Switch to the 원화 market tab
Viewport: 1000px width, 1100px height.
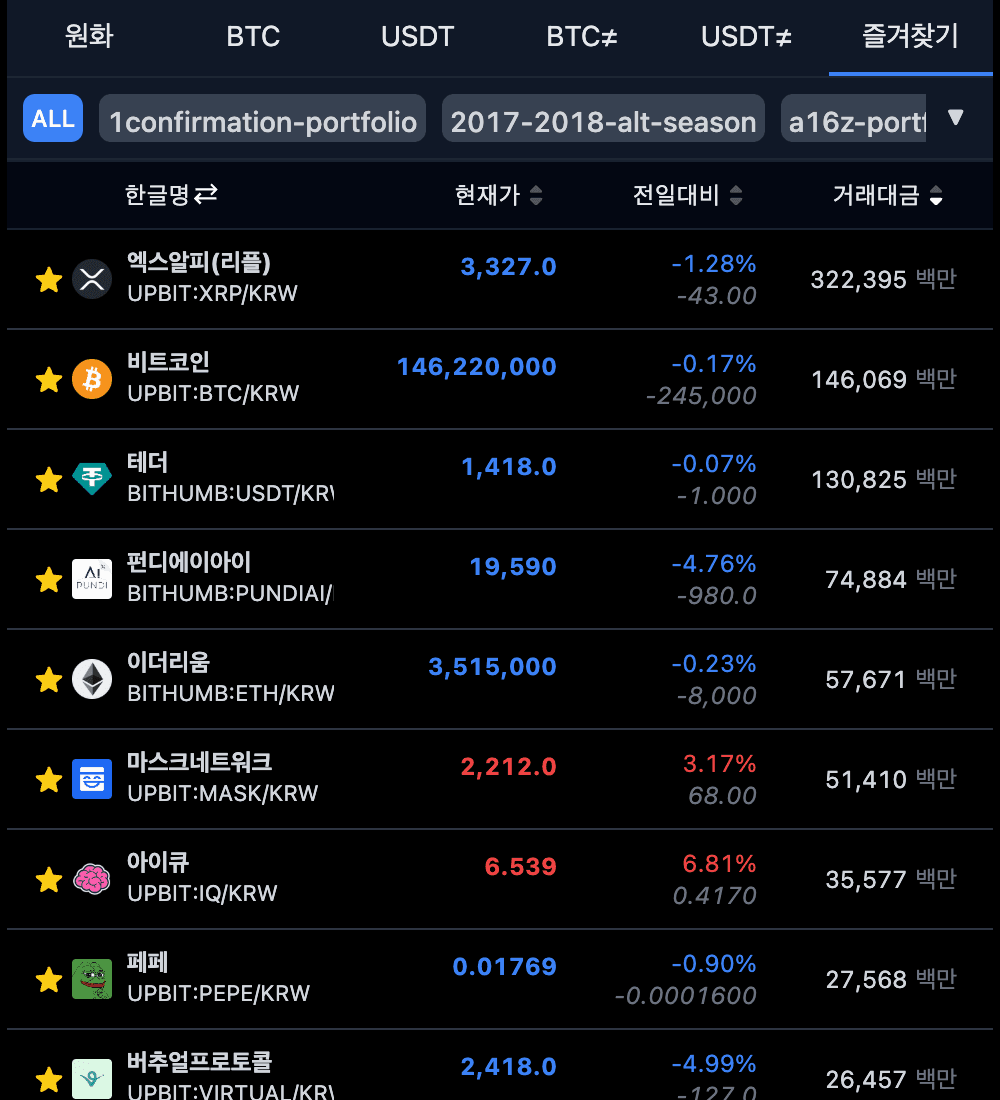[x=89, y=37]
